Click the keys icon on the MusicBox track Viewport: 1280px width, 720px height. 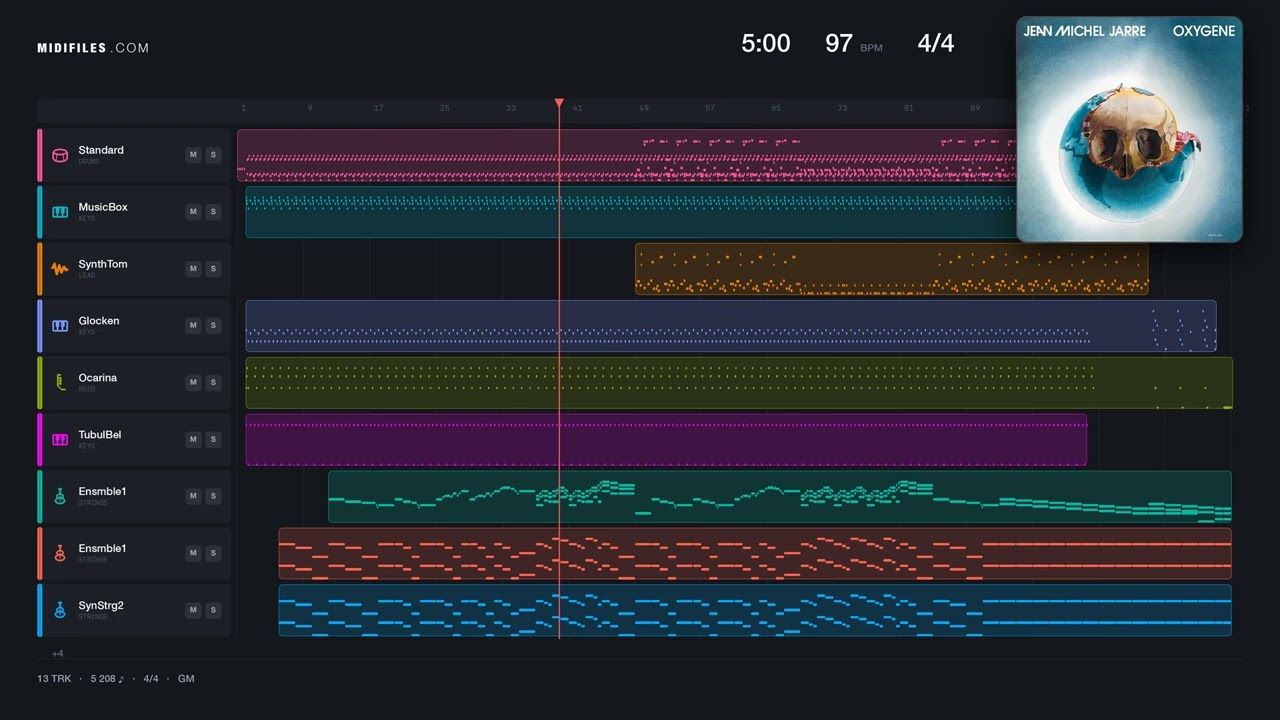[60, 212]
